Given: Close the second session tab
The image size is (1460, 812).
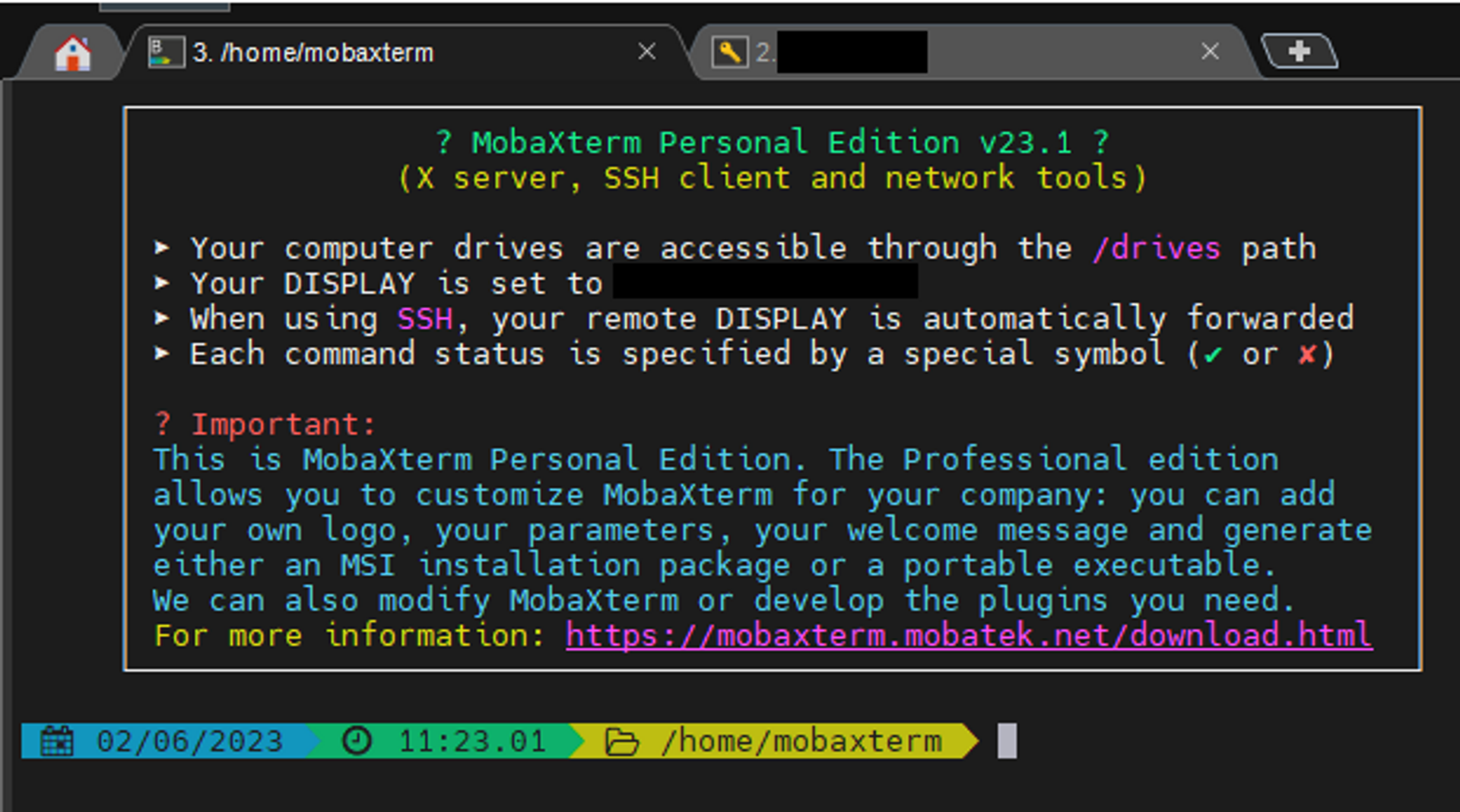Looking at the screenshot, I should click(x=1211, y=52).
